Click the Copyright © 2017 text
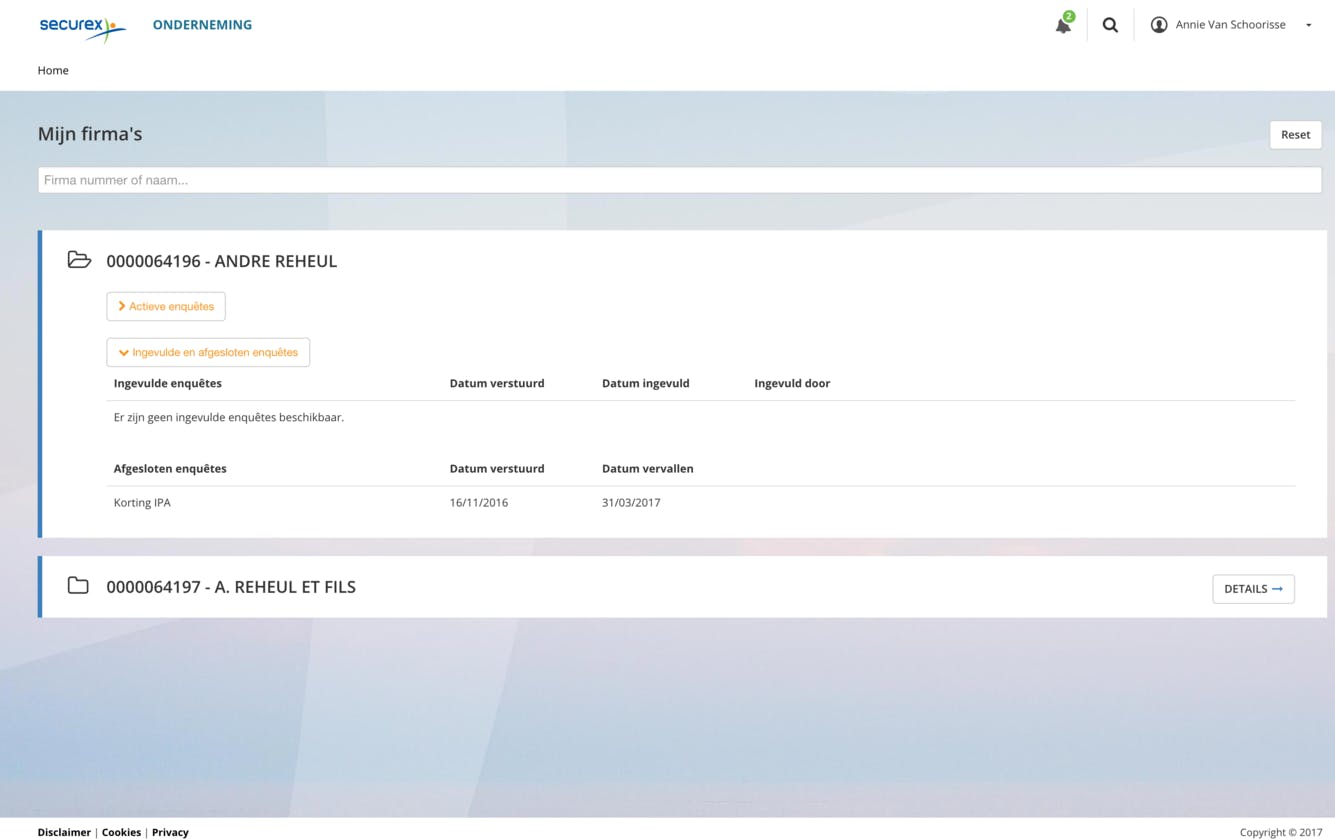The width and height of the screenshot is (1335, 839). pyautogui.click(x=1281, y=832)
